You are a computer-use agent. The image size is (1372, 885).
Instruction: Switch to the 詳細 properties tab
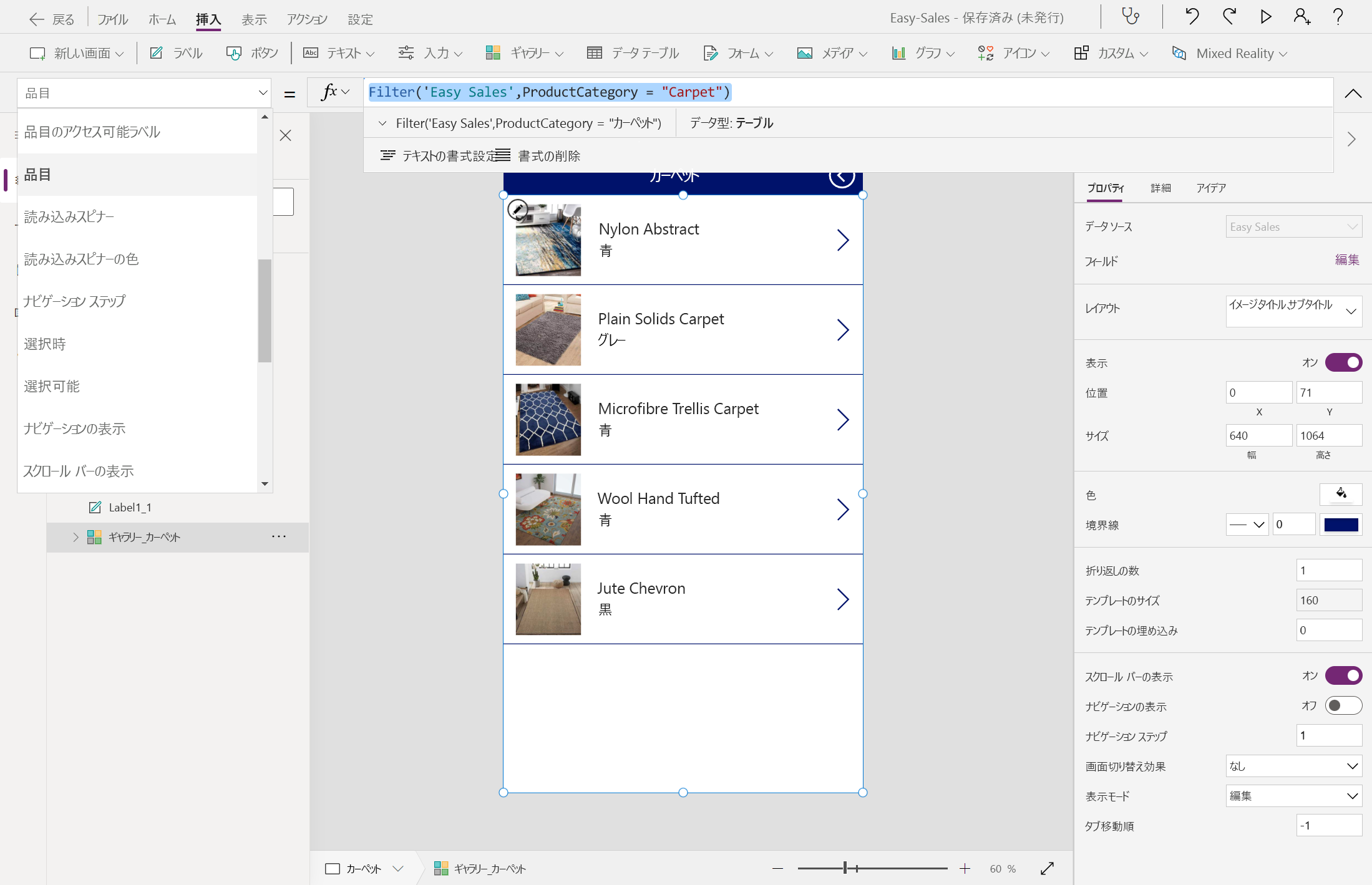coord(1160,188)
